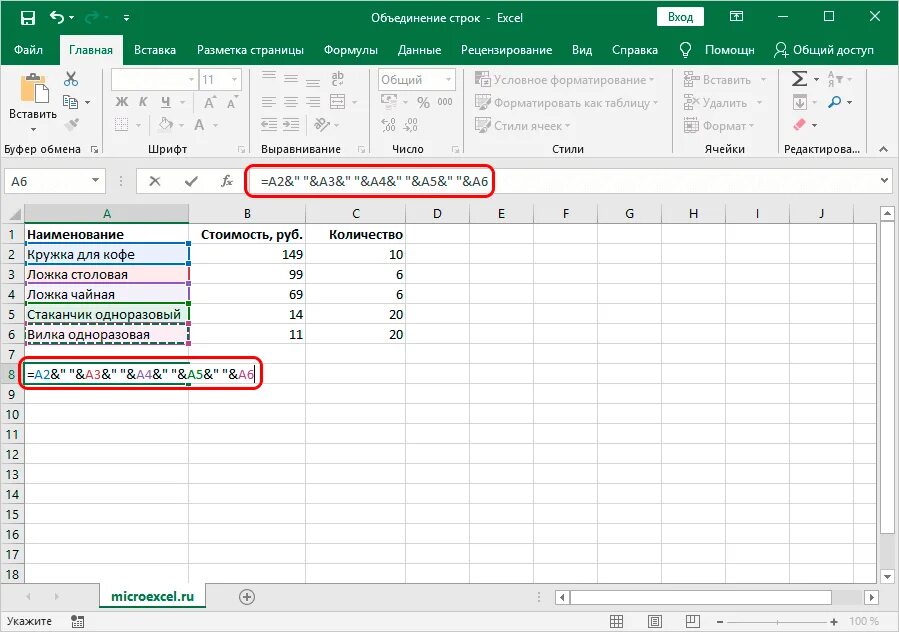Switch to Page Layout view icon
The height and width of the screenshot is (632, 899).
[655, 621]
